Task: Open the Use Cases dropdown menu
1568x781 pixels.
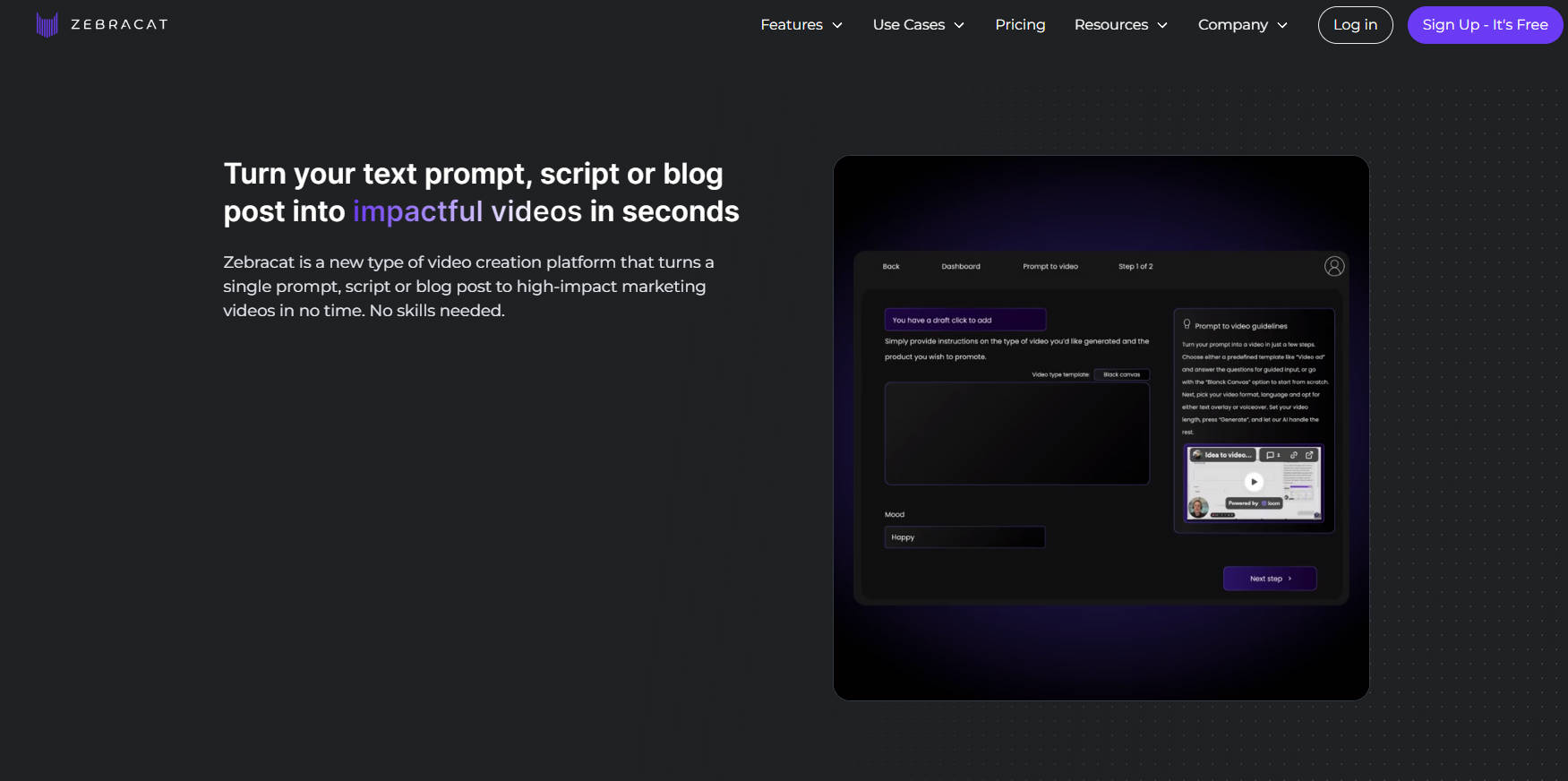Action: [x=918, y=25]
